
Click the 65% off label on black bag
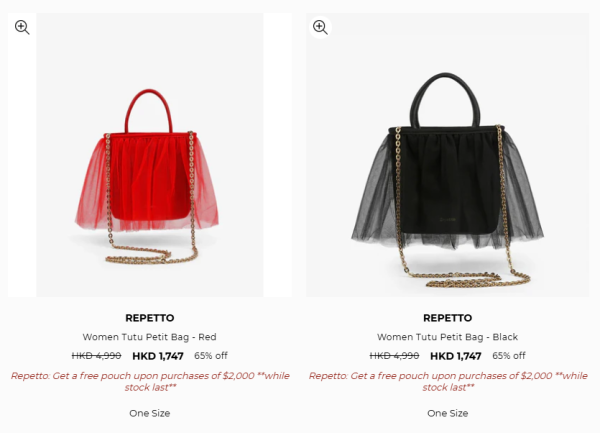click(509, 356)
